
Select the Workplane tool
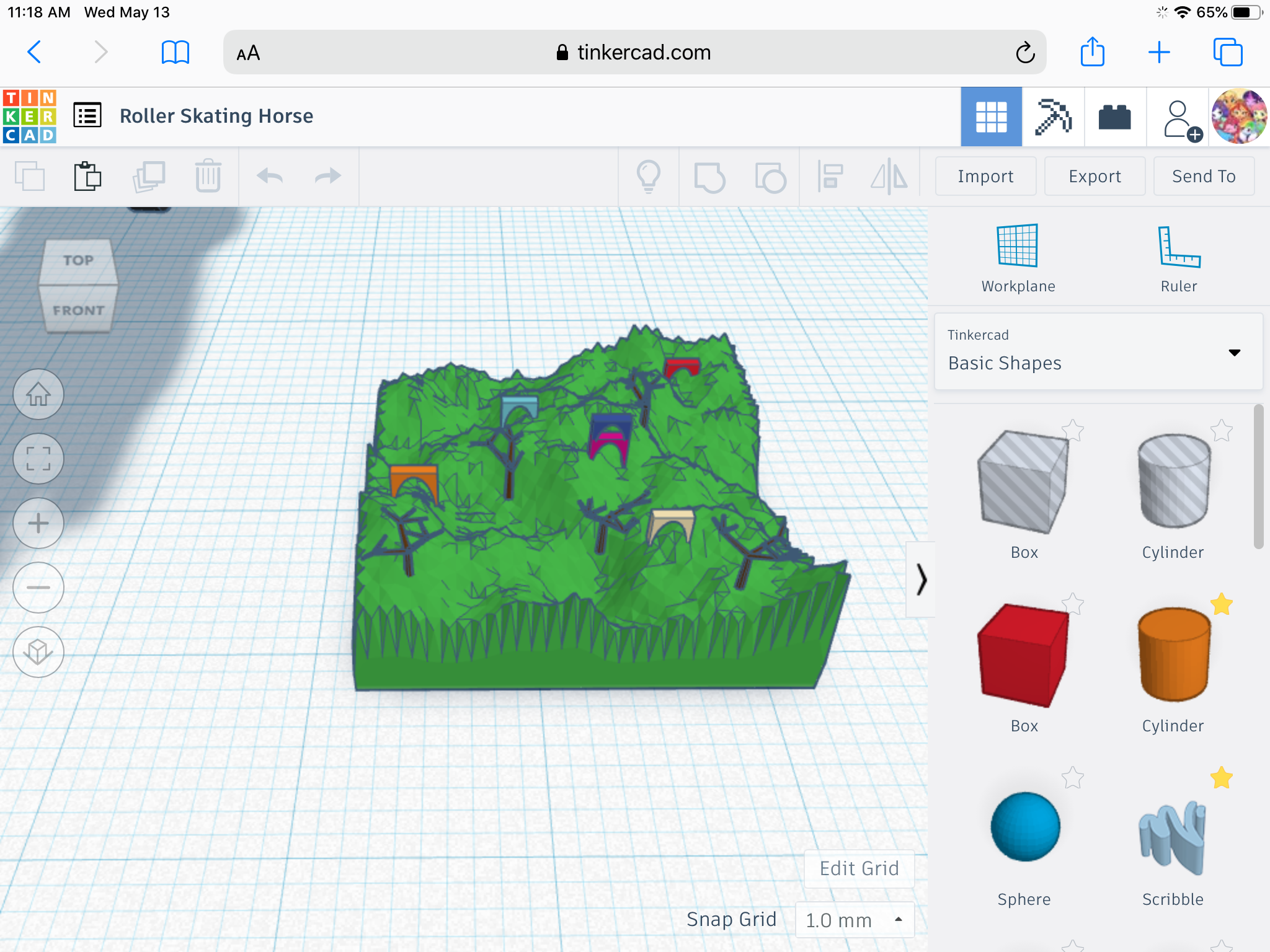coord(1018,258)
